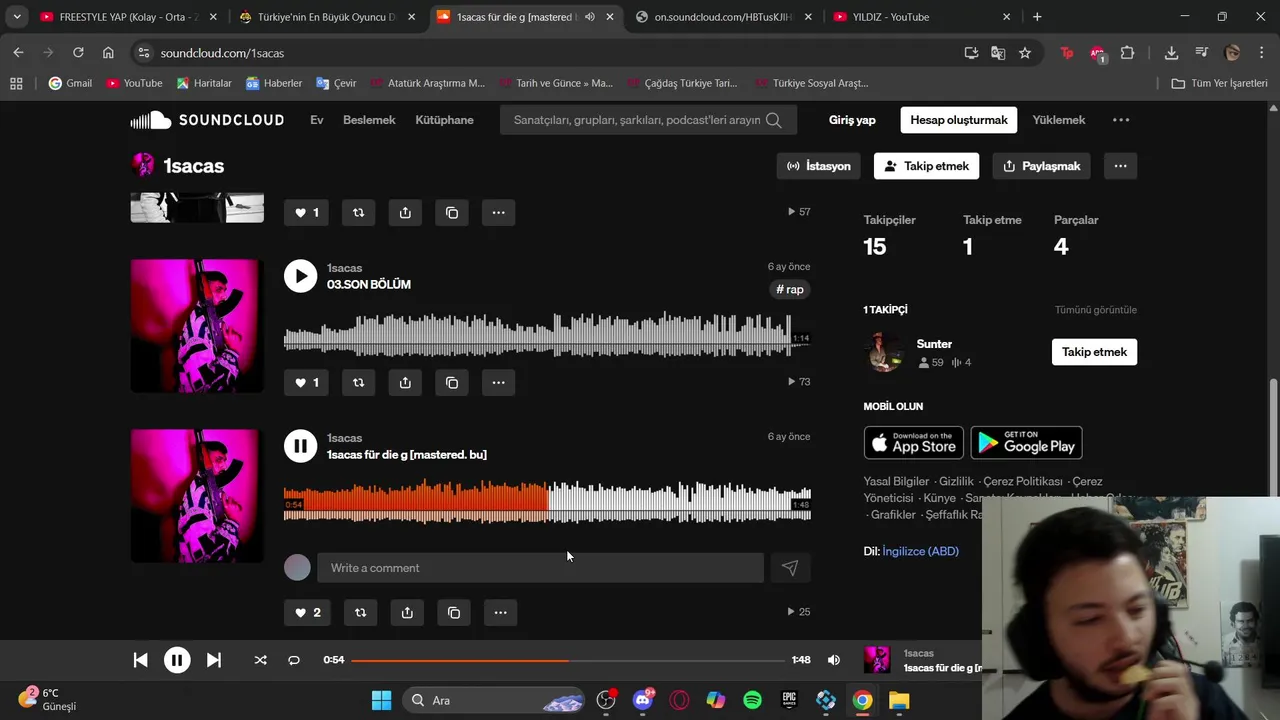Open Spotify from the taskbar

coord(752,700)
